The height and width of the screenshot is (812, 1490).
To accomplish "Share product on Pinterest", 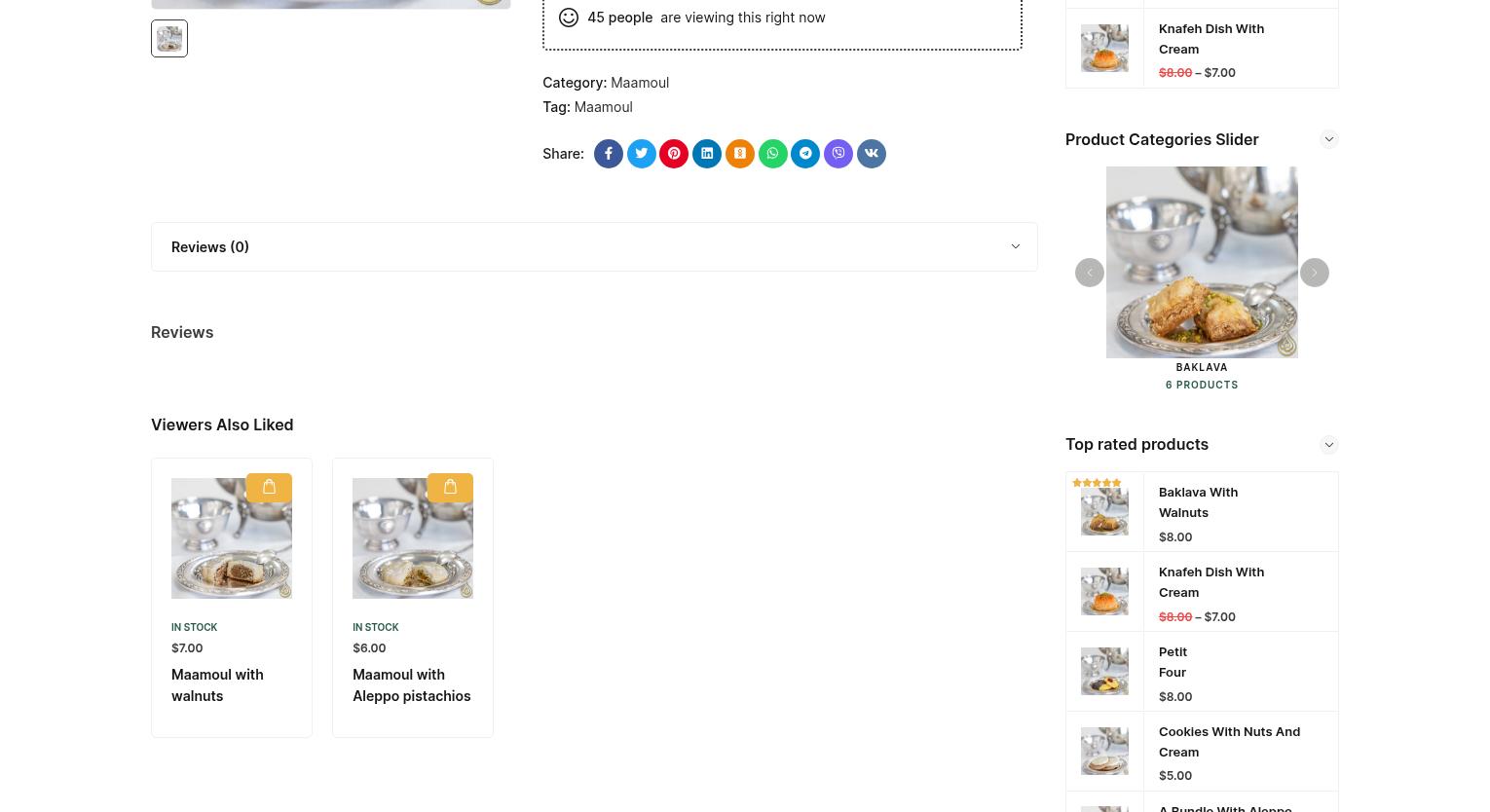I will pos(674,154).
